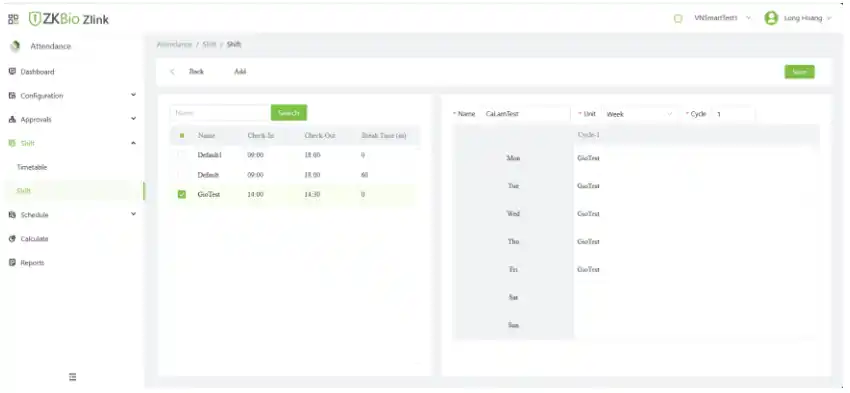Check the Default row checkbox
The height and width of the screenshot is (393, 850).
pyautogui.click(x=182, y=175)
